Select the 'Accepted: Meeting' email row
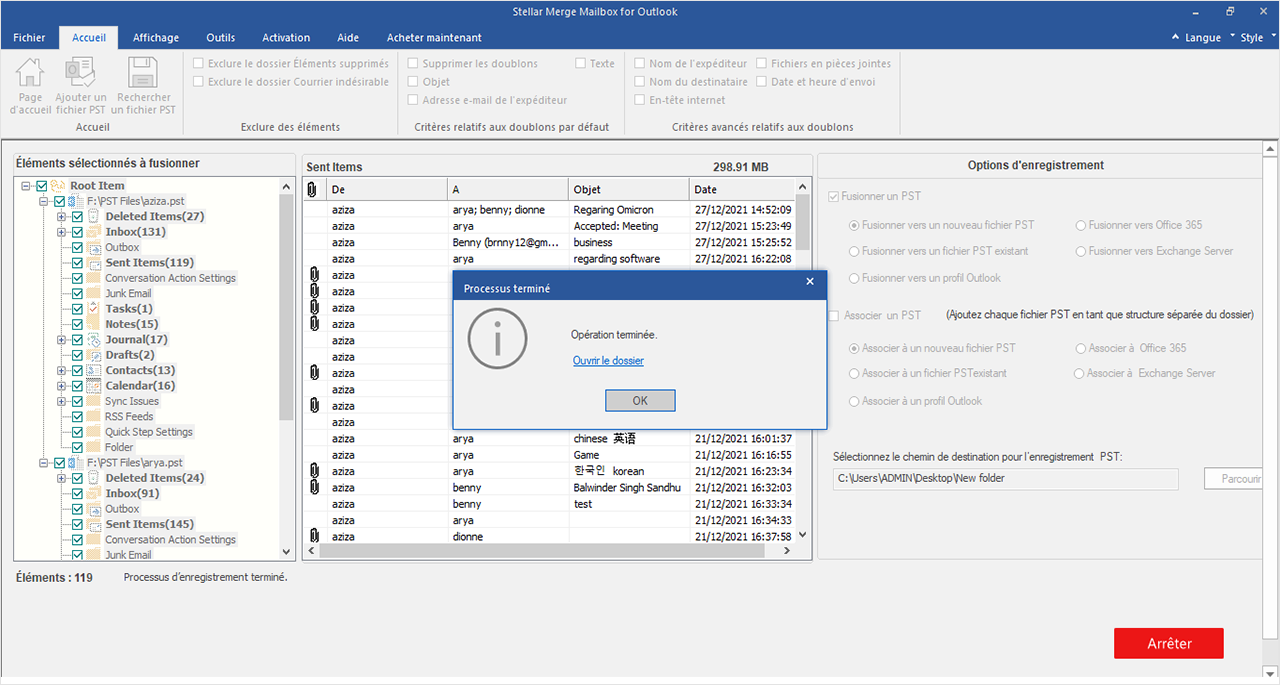Screen dimensions: 1280x685 [x=549, y=226]
